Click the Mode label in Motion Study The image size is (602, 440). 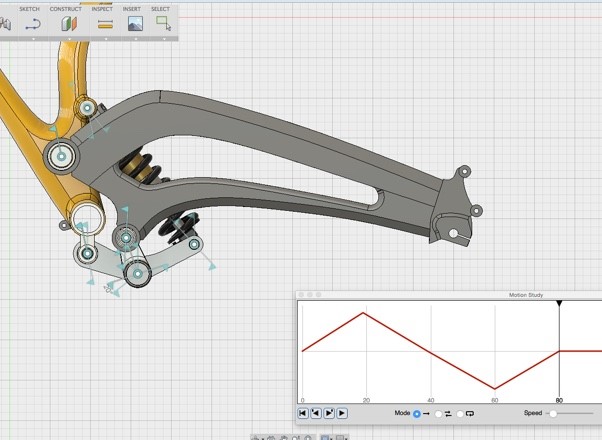coord(402,413)
